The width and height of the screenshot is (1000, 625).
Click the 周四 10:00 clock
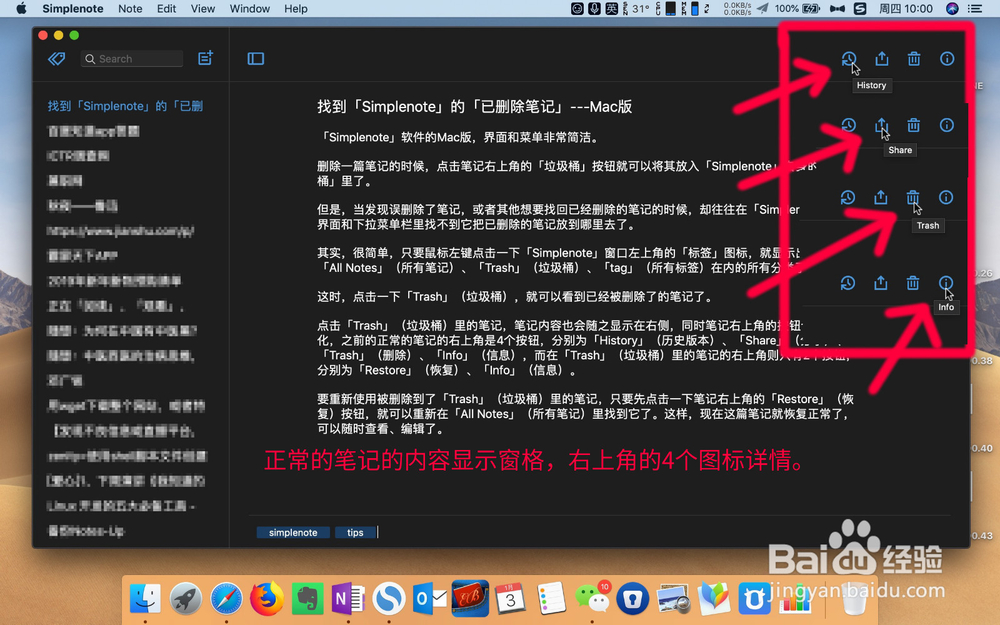(906, 8)
